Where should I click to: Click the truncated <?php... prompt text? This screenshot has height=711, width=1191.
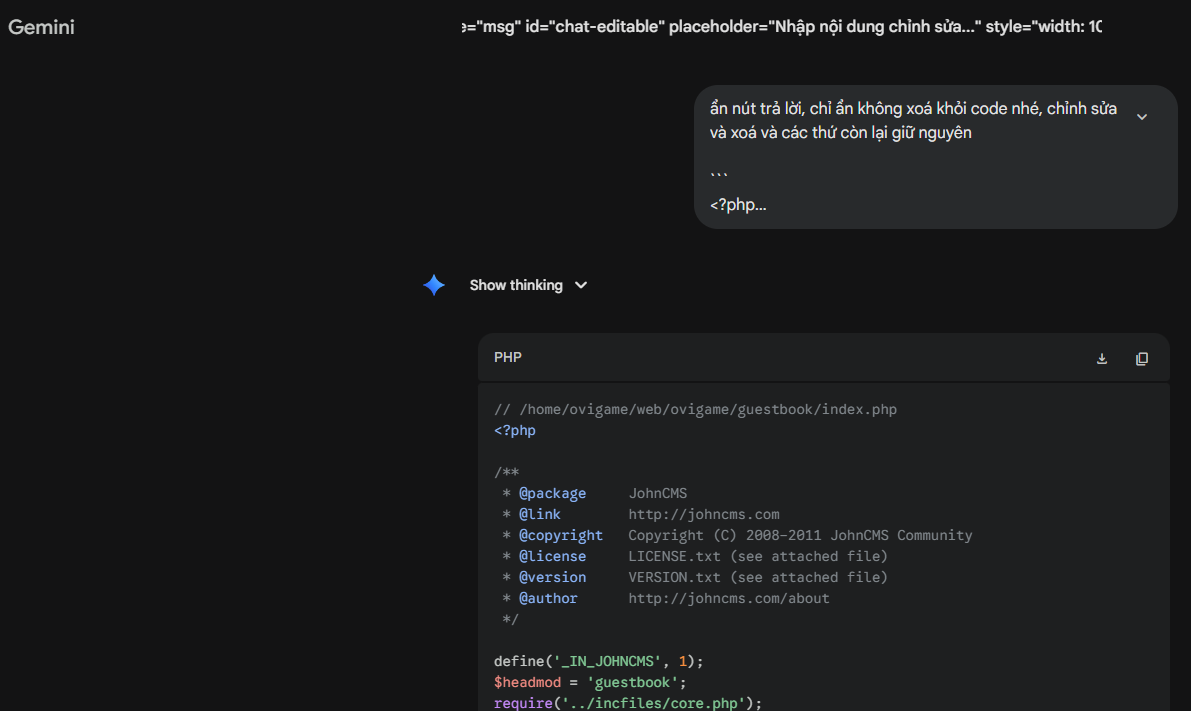pyautogui.click(x=738, y=205)
